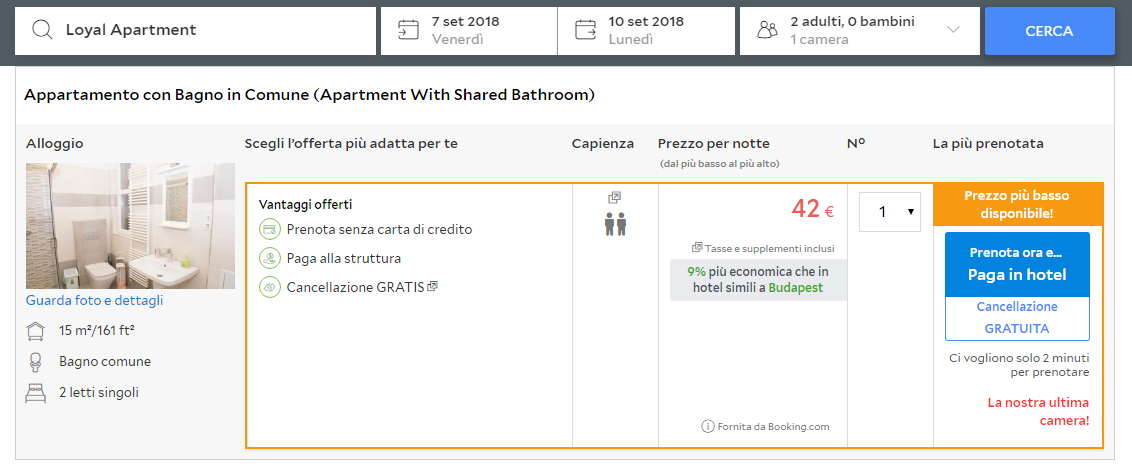
Task: Click the info icon by Booking.com
Action: [708, 427]
